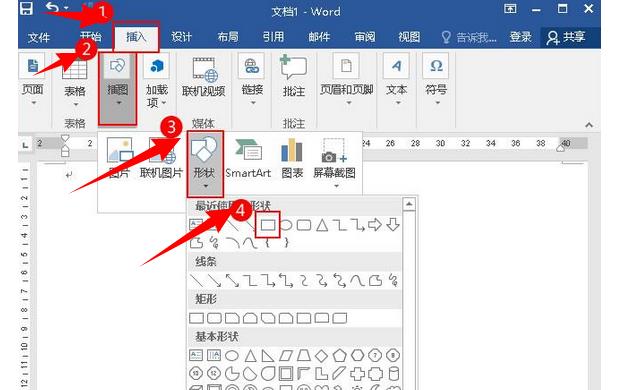The image size is (619, 390).
Task: Select the right brace in recently used shapes
Action: [x=286, y=242]
